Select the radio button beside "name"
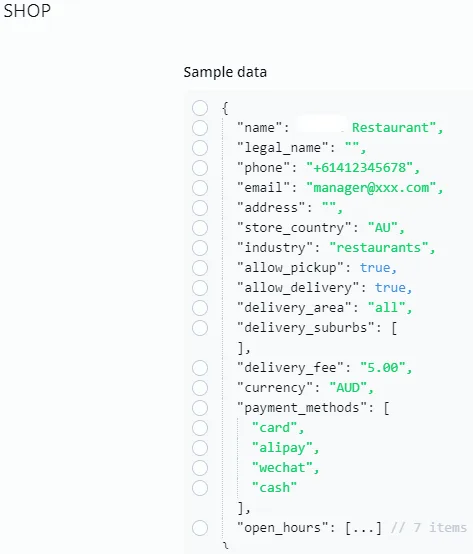The image size is (473, 554). point(200,128)
